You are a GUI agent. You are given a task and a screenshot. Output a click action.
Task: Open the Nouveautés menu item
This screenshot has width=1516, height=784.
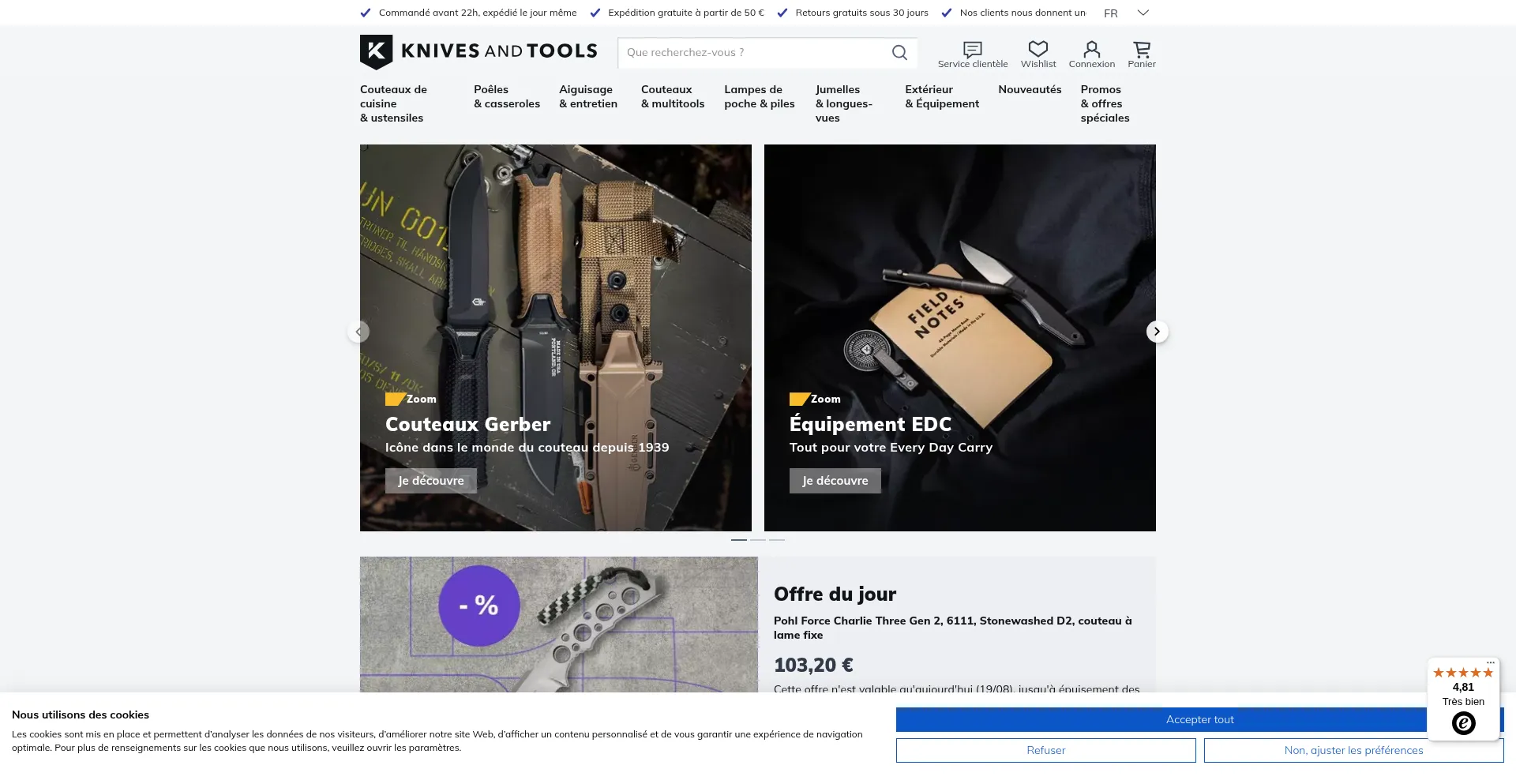(x=1030, y=89)
